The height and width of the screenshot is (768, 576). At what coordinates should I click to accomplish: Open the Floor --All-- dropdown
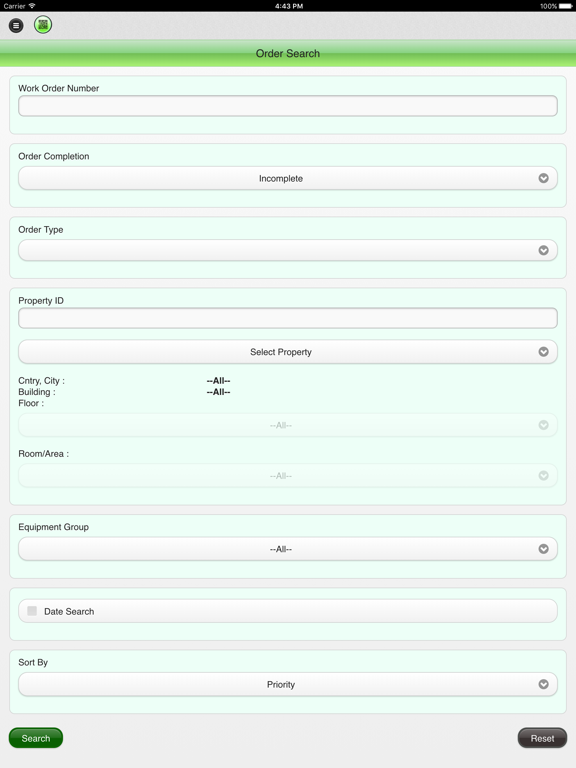click(x=288, y=425)
